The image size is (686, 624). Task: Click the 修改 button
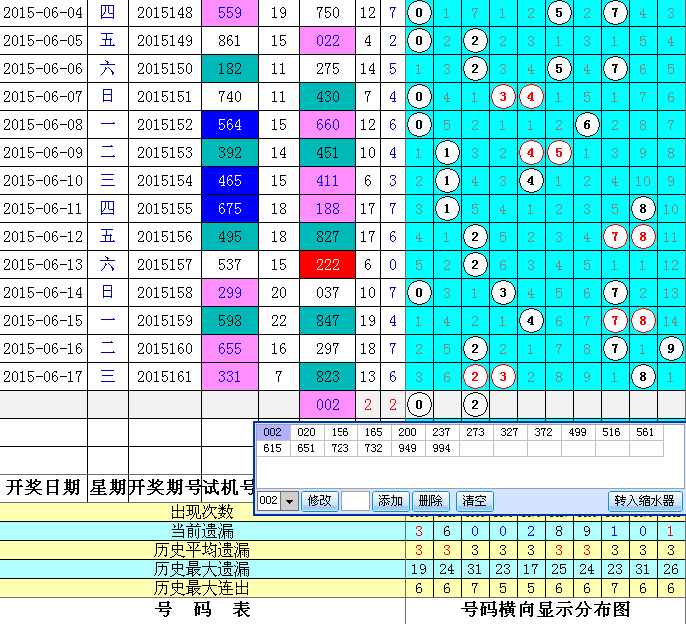click(319, 501)
